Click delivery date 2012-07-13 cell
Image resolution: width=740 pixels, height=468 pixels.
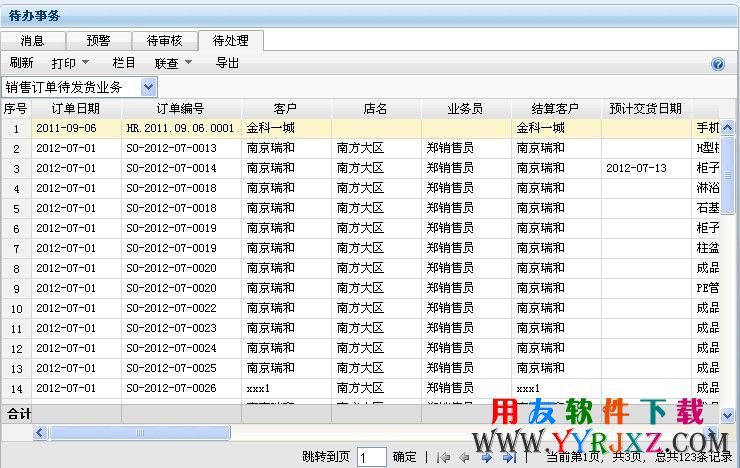646,168
